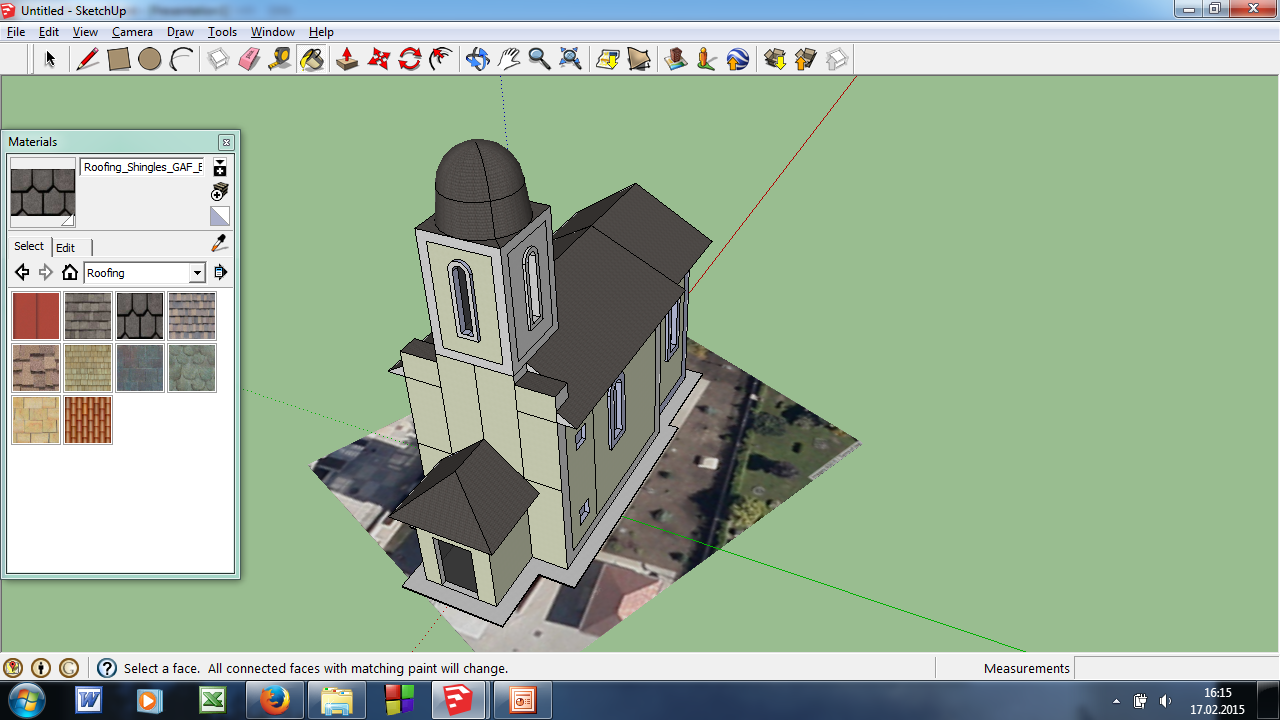Open Firefox from the Windows taskbar
Image resolution: width=1280 pixels, height=720 pixels.
coord(274,700)
